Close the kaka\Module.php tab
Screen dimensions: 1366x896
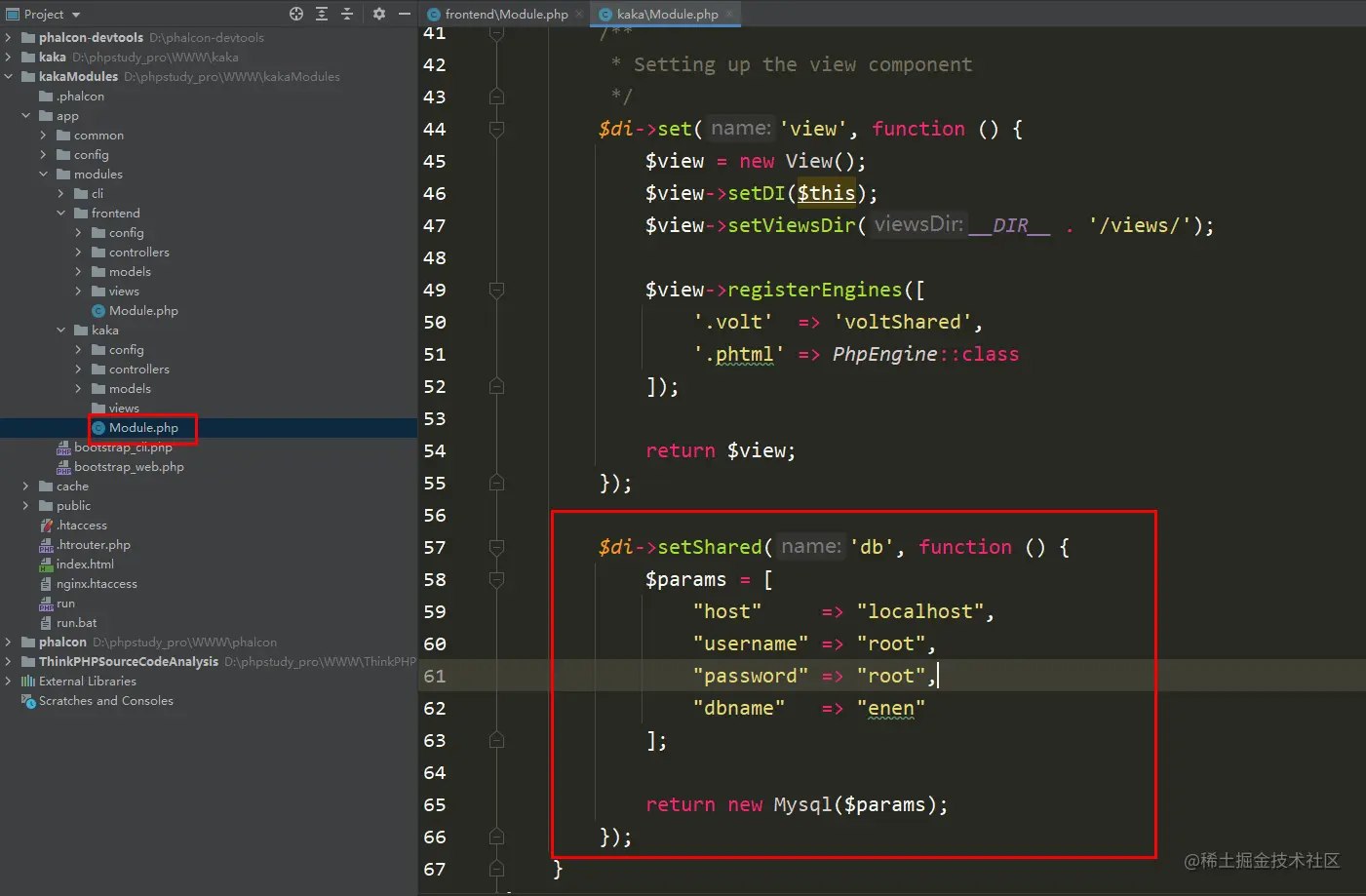[729, 14]
